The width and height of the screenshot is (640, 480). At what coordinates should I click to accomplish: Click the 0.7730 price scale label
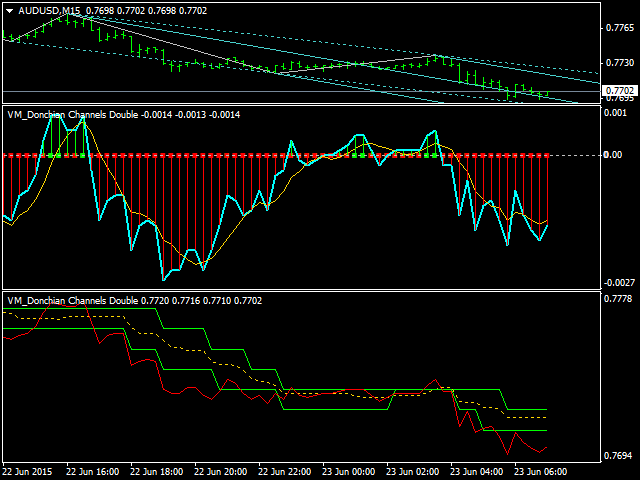(620, 62)
